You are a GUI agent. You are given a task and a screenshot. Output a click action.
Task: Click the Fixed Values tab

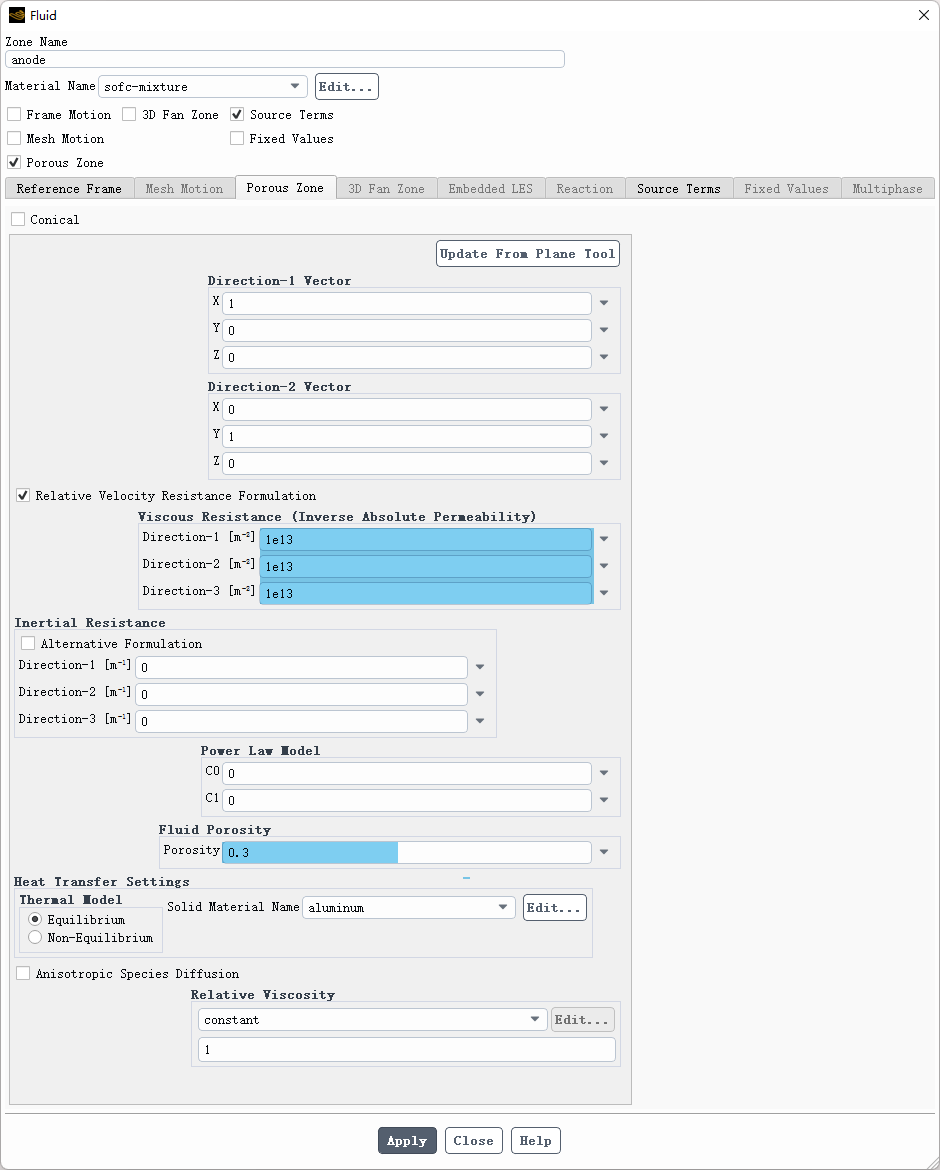pos(787,189)
